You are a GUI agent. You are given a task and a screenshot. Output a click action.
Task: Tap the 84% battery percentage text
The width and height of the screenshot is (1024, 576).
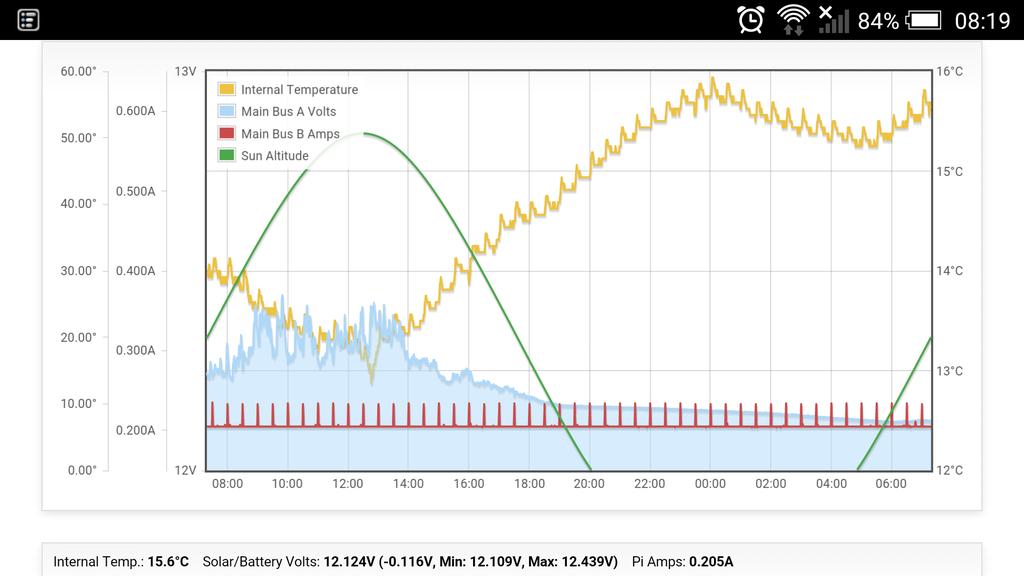point(878,21)
